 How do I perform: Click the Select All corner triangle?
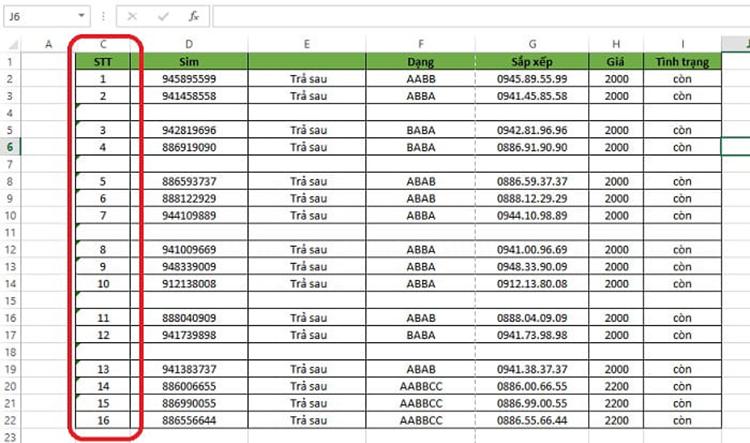click(13, 45)
